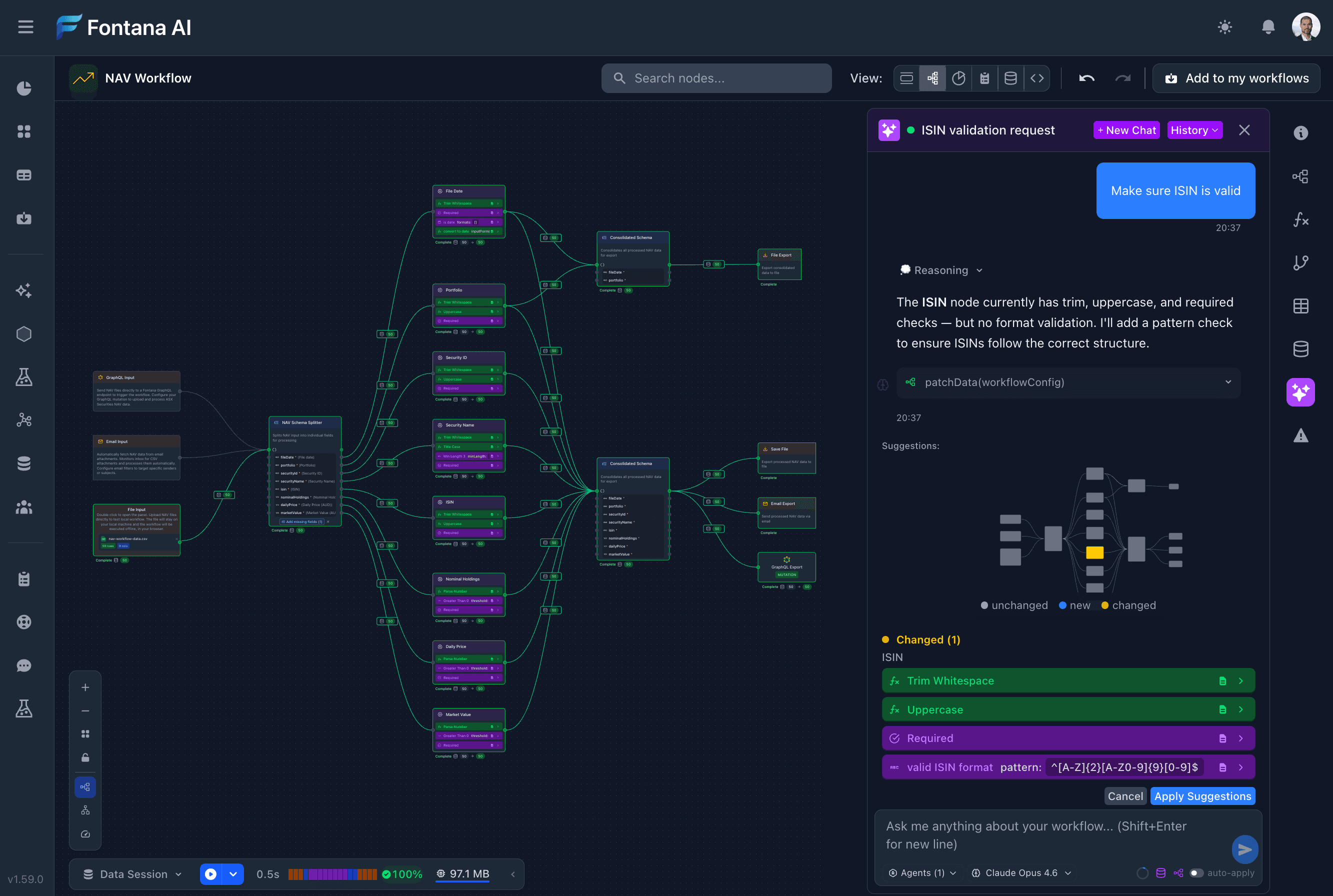Open the History dropdown
Screen dimensions: 1333x896
(1194, 129)
